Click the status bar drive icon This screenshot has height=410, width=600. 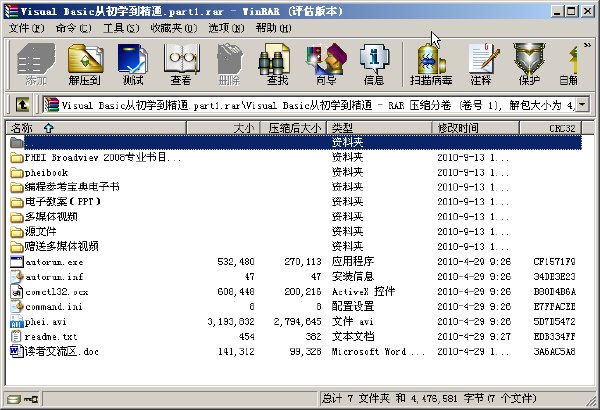(14, 399)
